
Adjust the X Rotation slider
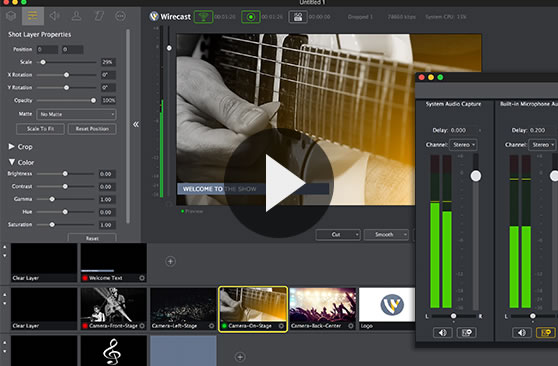66,75
